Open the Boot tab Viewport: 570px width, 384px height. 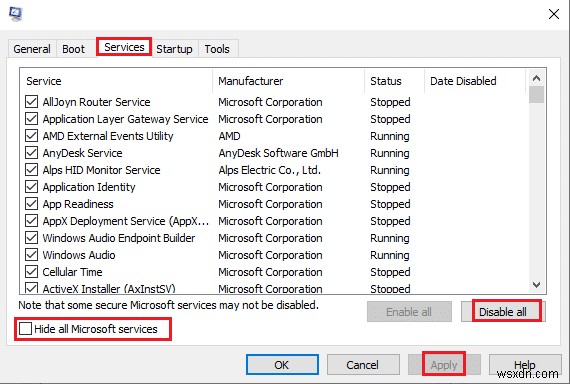73,49
